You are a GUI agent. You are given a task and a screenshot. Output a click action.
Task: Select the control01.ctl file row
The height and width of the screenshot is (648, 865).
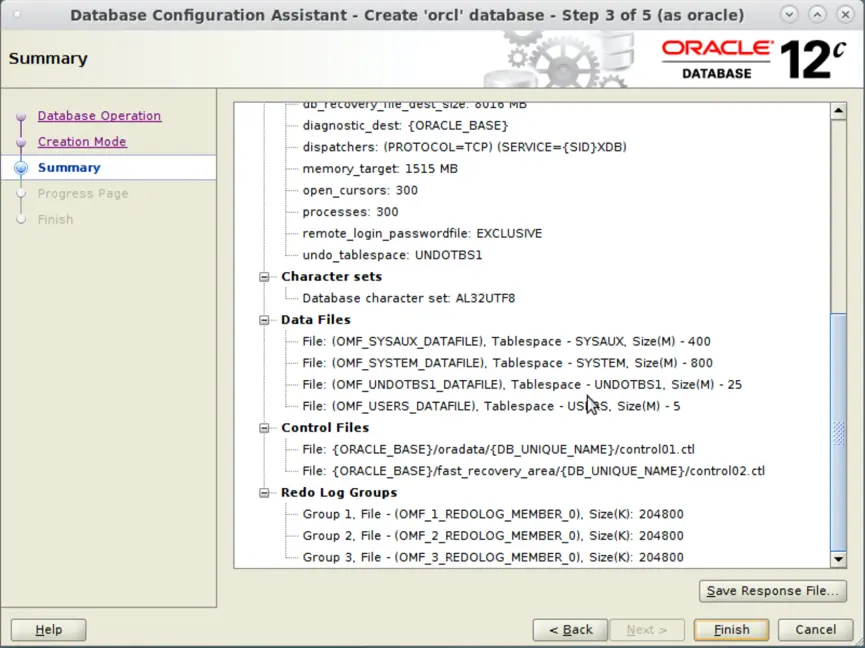point(498,449)
